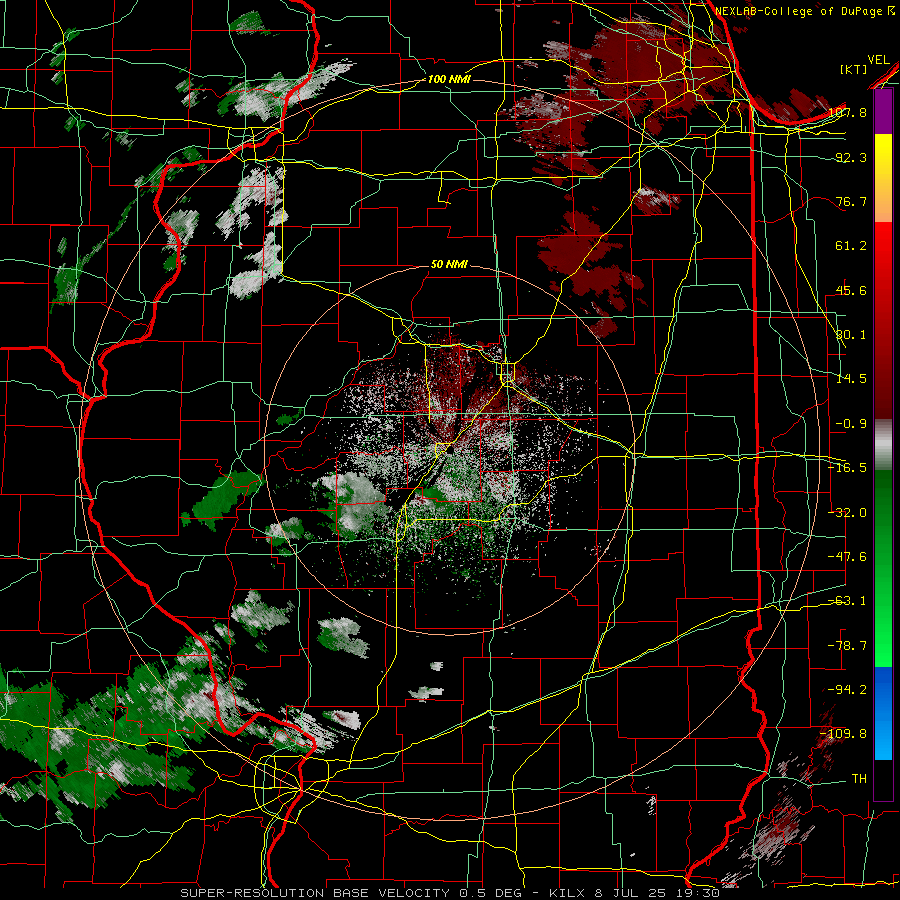
Task: Select the -94.2 scale value
Action: tap(847, 690)
